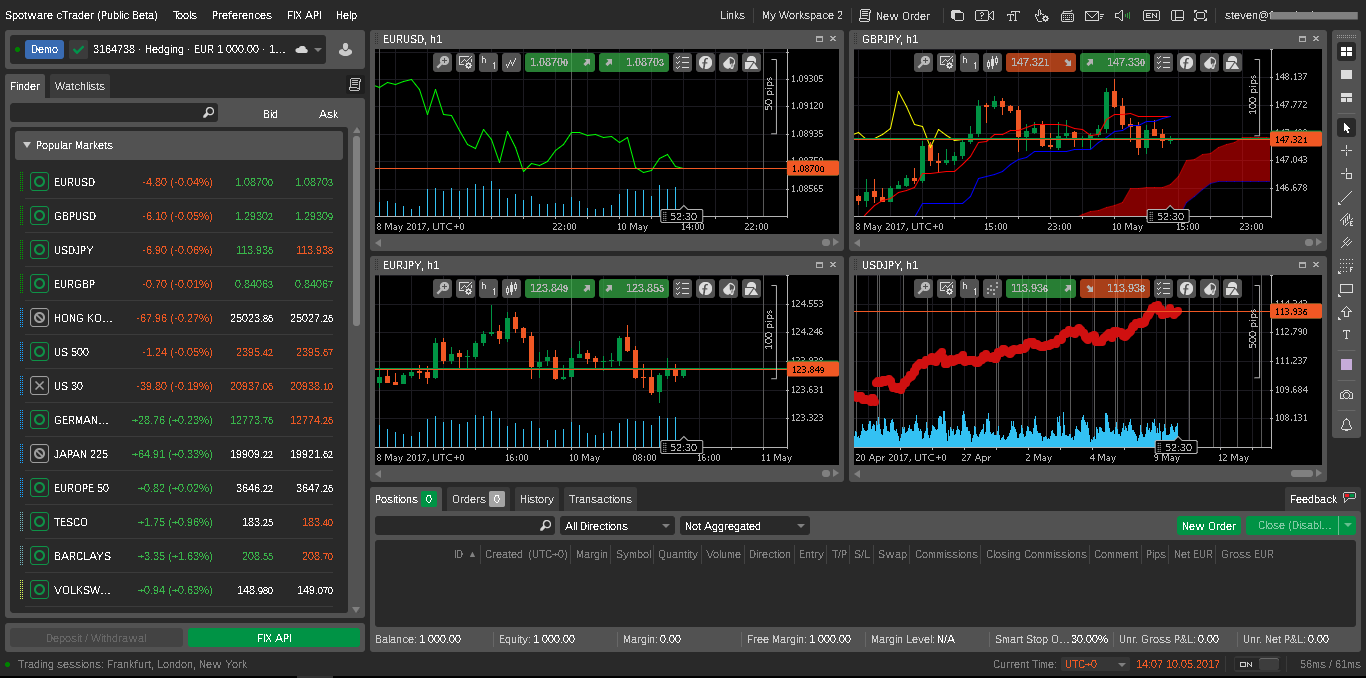Viewport: 1366px width, 678px height.
Task: Activate the zoom tool on the EURJPY chart
Action: pos(442,288)
